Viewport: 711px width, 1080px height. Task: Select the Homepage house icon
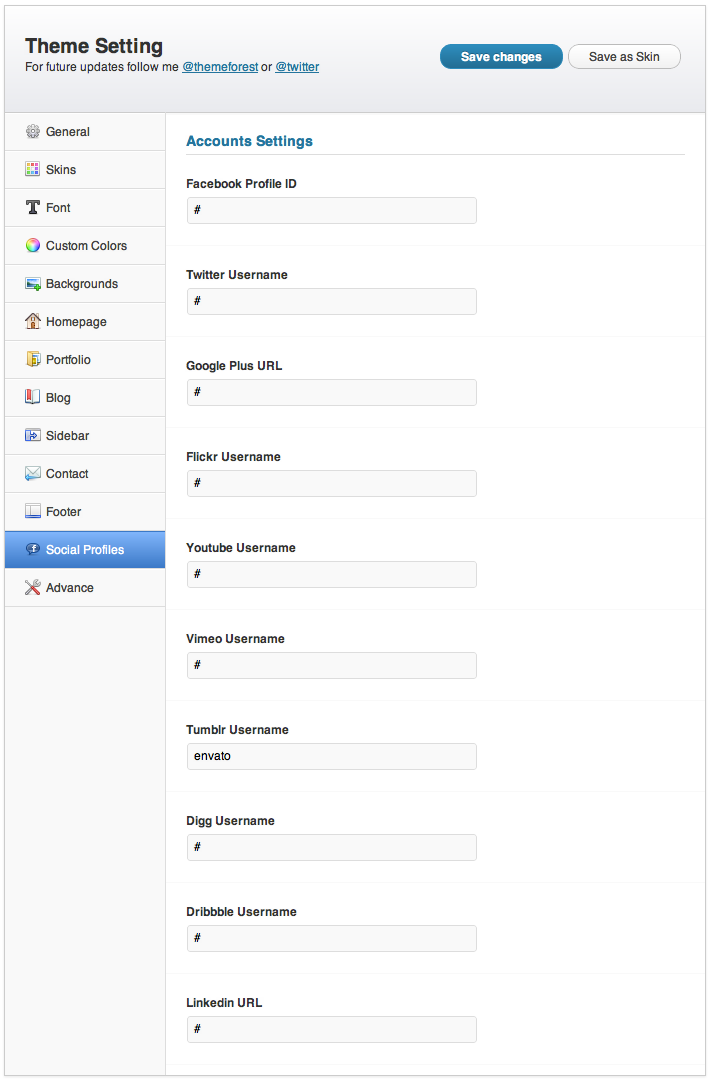point(32,321)
